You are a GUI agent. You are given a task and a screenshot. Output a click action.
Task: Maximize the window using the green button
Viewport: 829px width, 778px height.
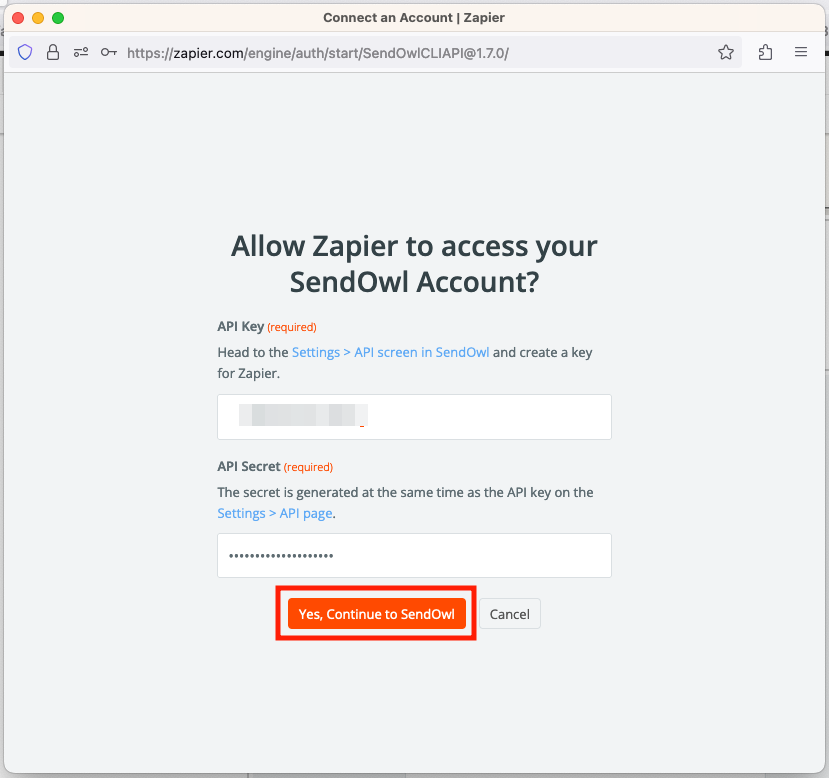pyautogui.click(x=58, y=18)
